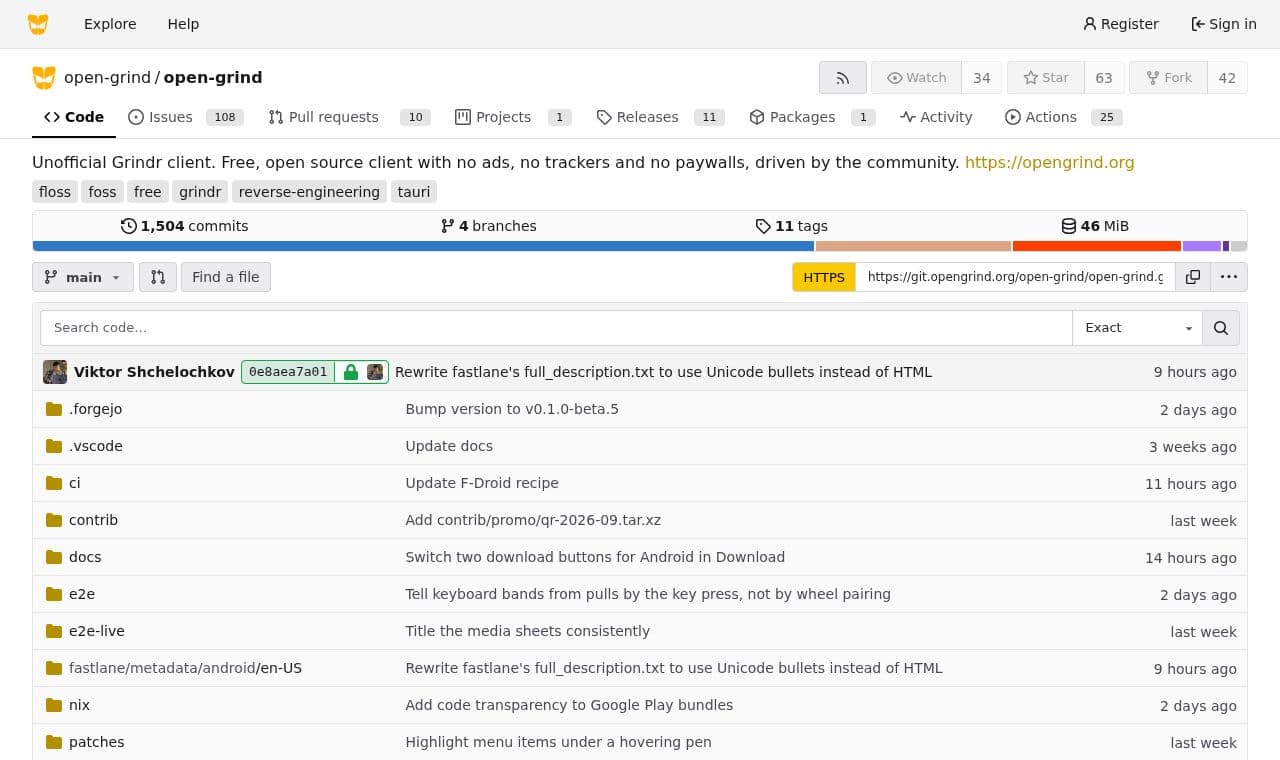The image size is (1280, 760).
Task: Open the Actions tab
Action: [1063, 117]
